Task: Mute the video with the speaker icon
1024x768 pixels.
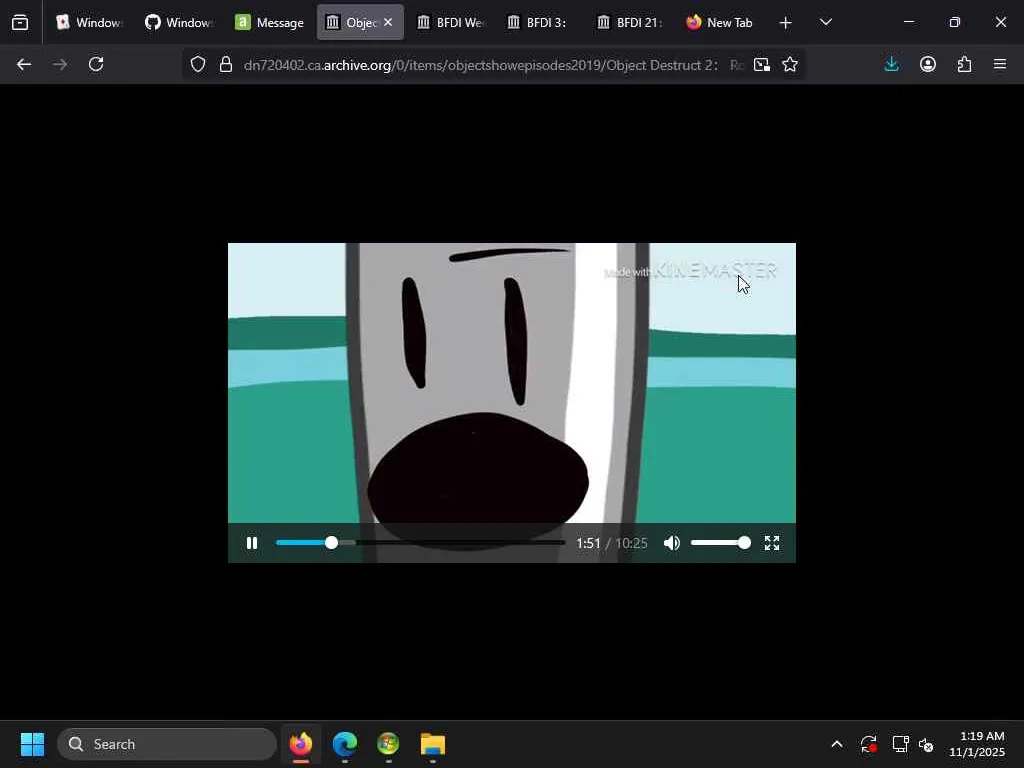Action: point(671,543)
